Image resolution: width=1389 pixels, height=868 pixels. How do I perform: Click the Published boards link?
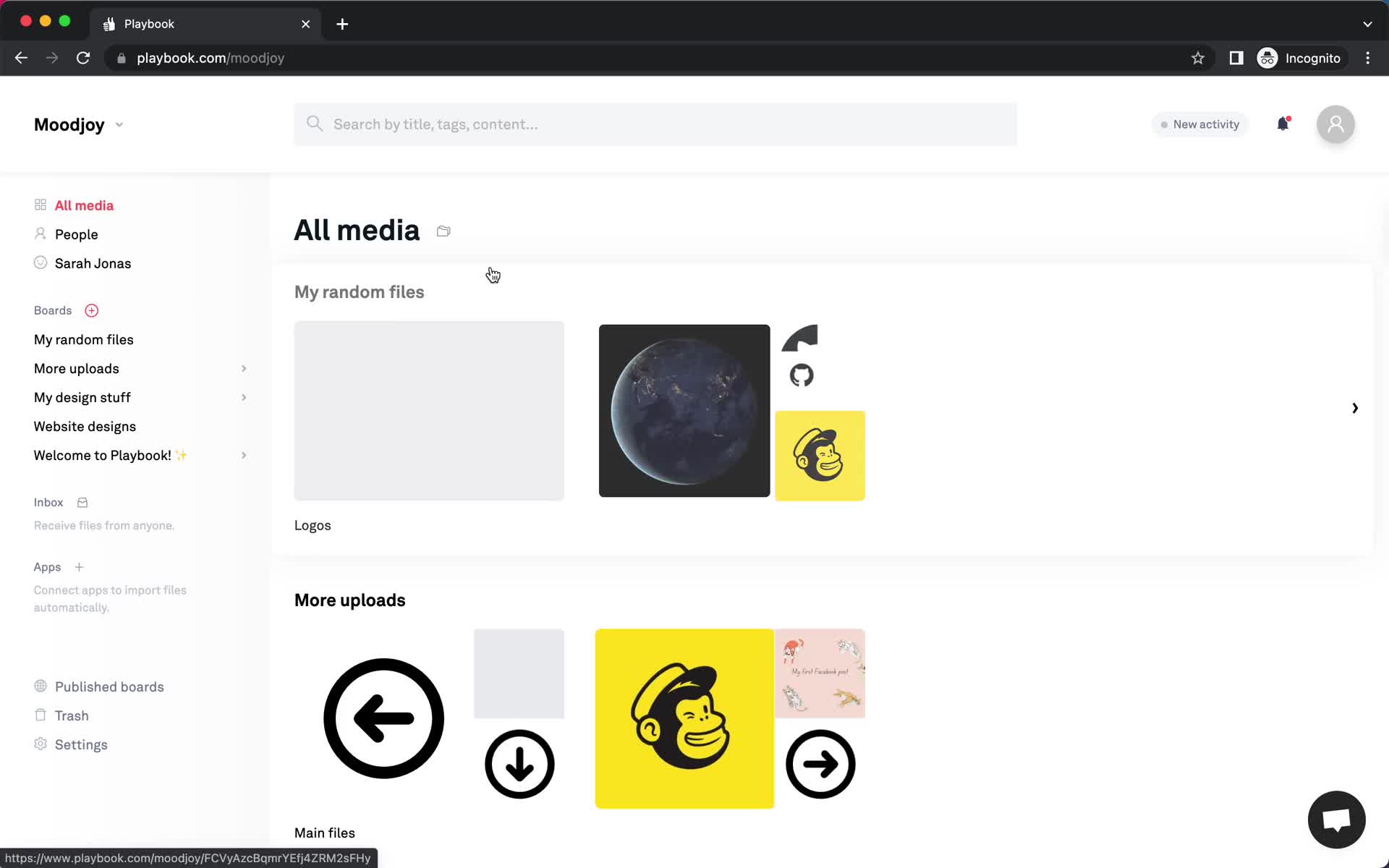pyautogui.click(x=109, y=686)
